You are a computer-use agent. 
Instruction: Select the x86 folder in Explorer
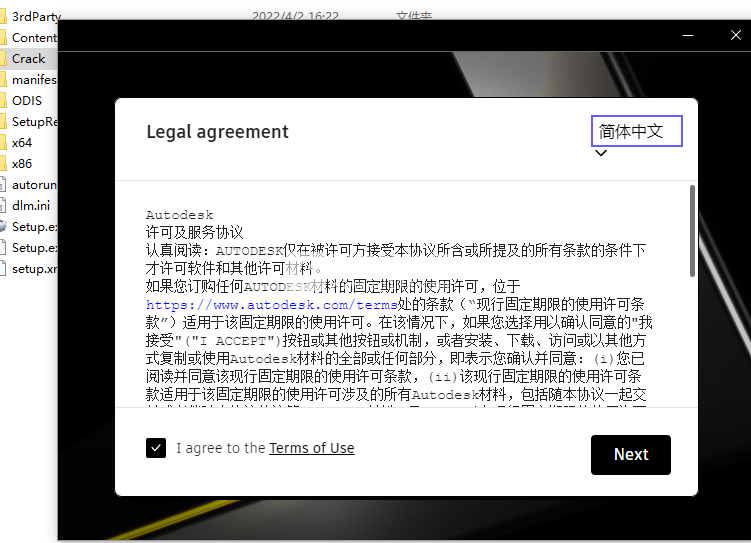click(x=22, y=164)
